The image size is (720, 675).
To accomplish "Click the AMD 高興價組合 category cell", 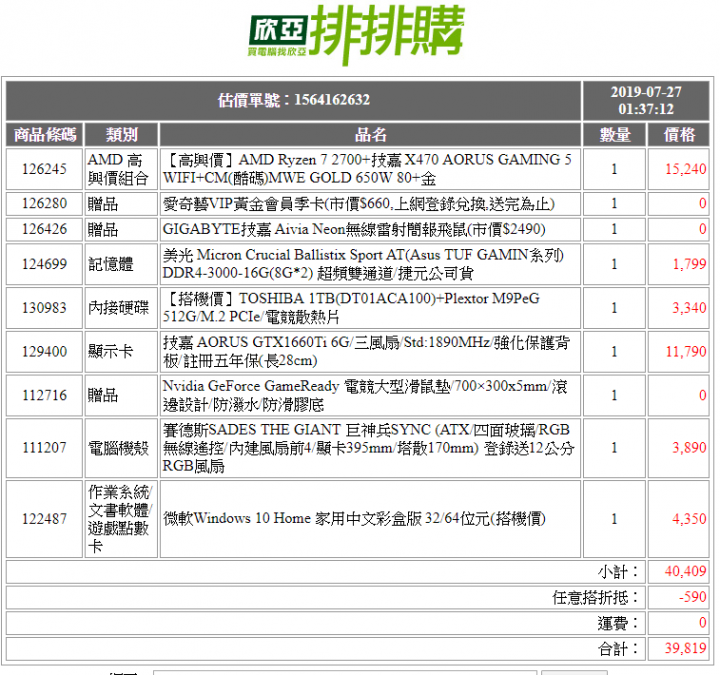I will point(121,169).
